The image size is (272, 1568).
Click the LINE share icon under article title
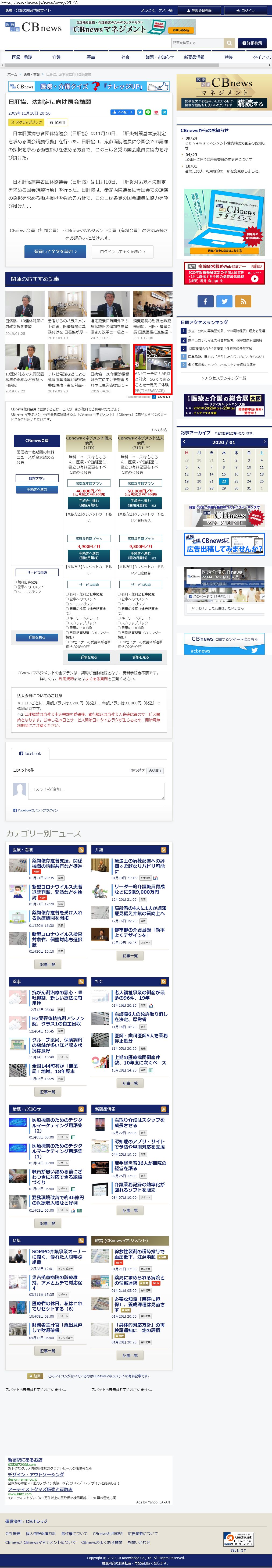point(148,112)
